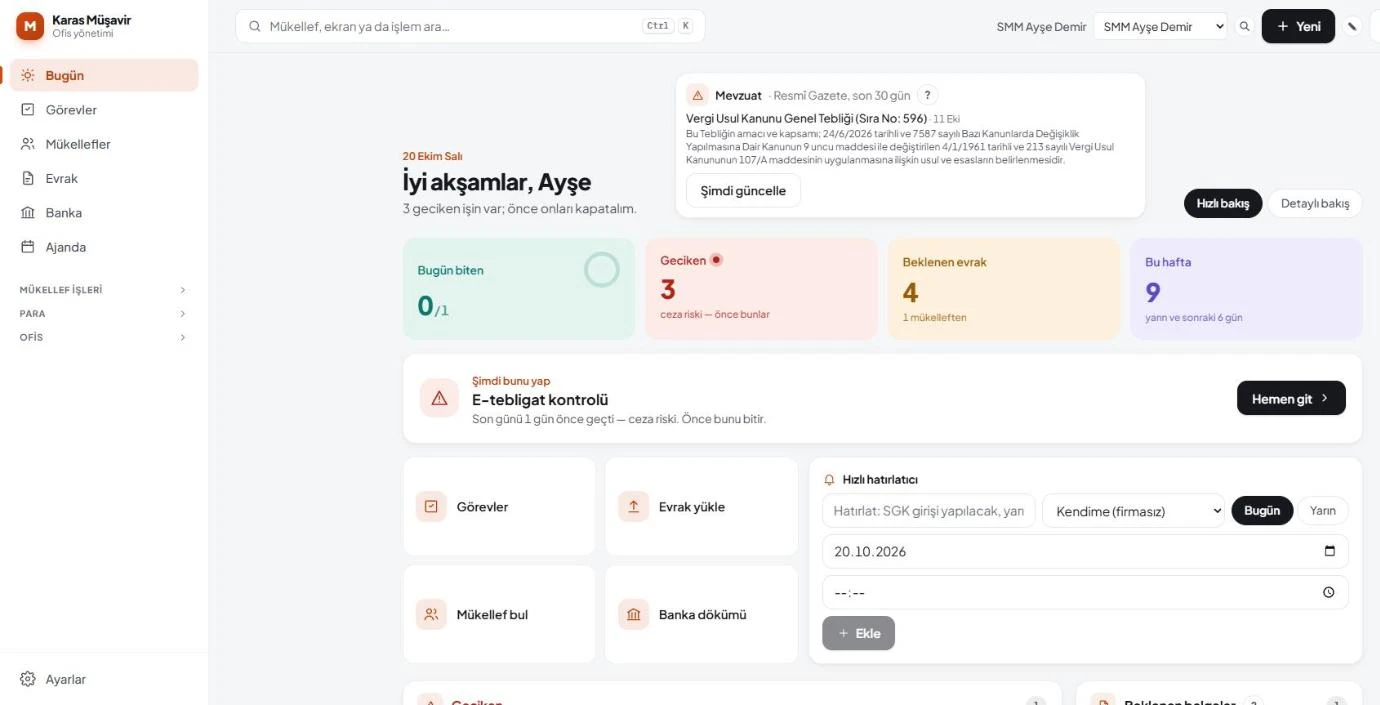This screenshot has width=1380, height=705.
Task: Click the E-tebligat kontrolü warning icon
Action: coord(439,398)
